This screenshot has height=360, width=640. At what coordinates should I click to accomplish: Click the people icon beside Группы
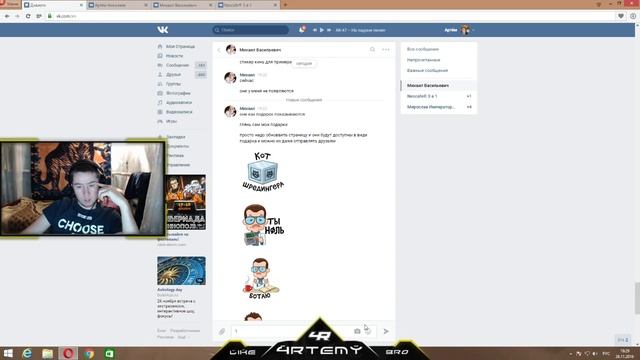pos(160,84)
